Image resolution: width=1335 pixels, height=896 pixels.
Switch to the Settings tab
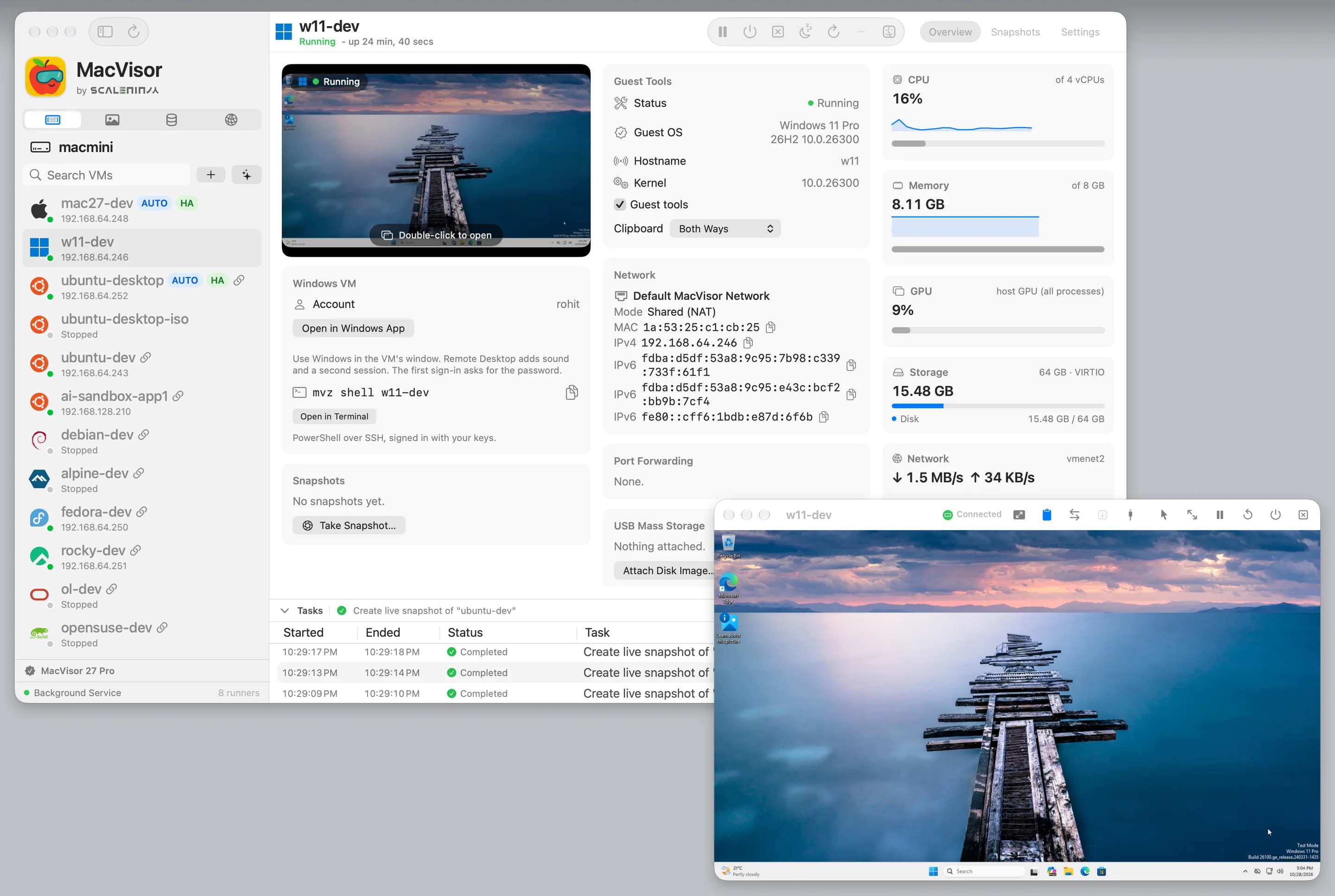[x=1080, y=32]
